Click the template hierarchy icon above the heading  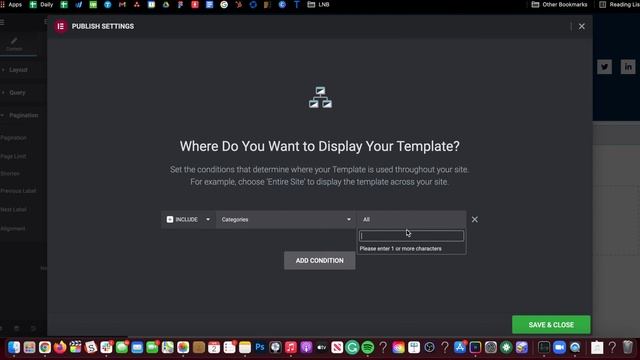click(320, 97)
